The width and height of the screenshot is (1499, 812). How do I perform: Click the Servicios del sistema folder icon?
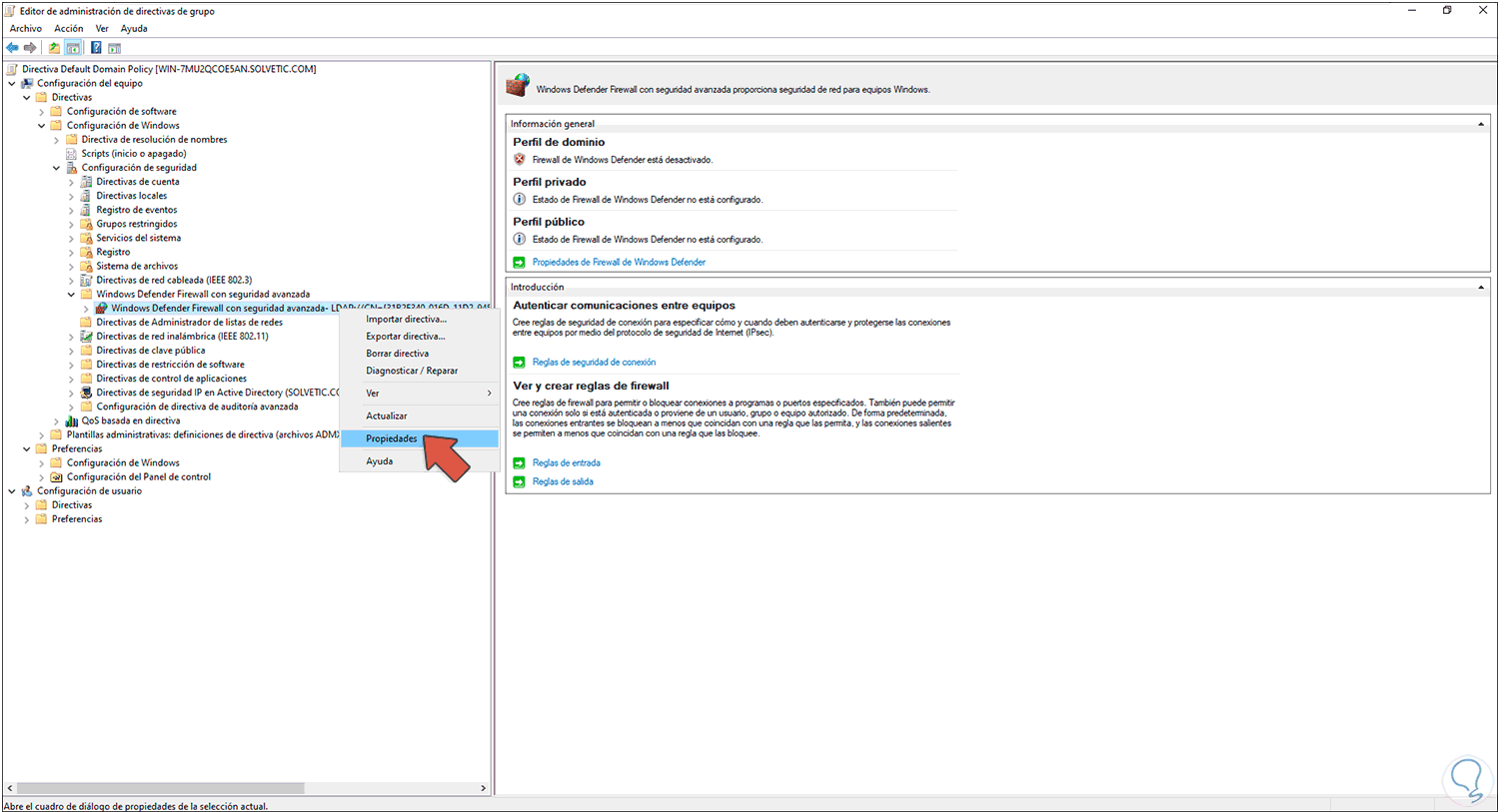tap(87, 238)
